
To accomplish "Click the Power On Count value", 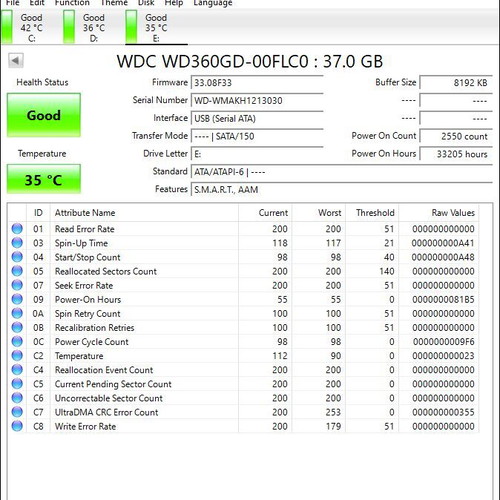I will pyautogui.click(x=456, y=136).
